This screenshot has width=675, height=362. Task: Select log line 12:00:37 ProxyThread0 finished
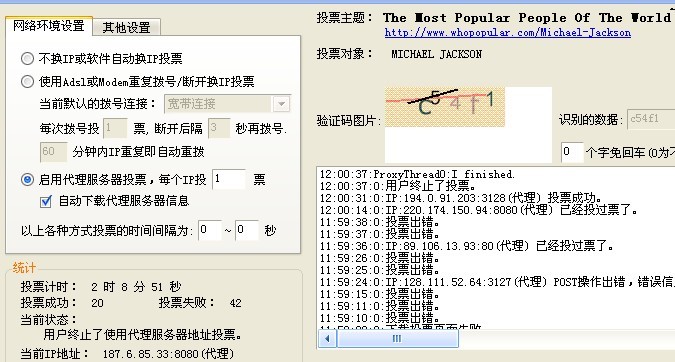click(x=417, y=174)
